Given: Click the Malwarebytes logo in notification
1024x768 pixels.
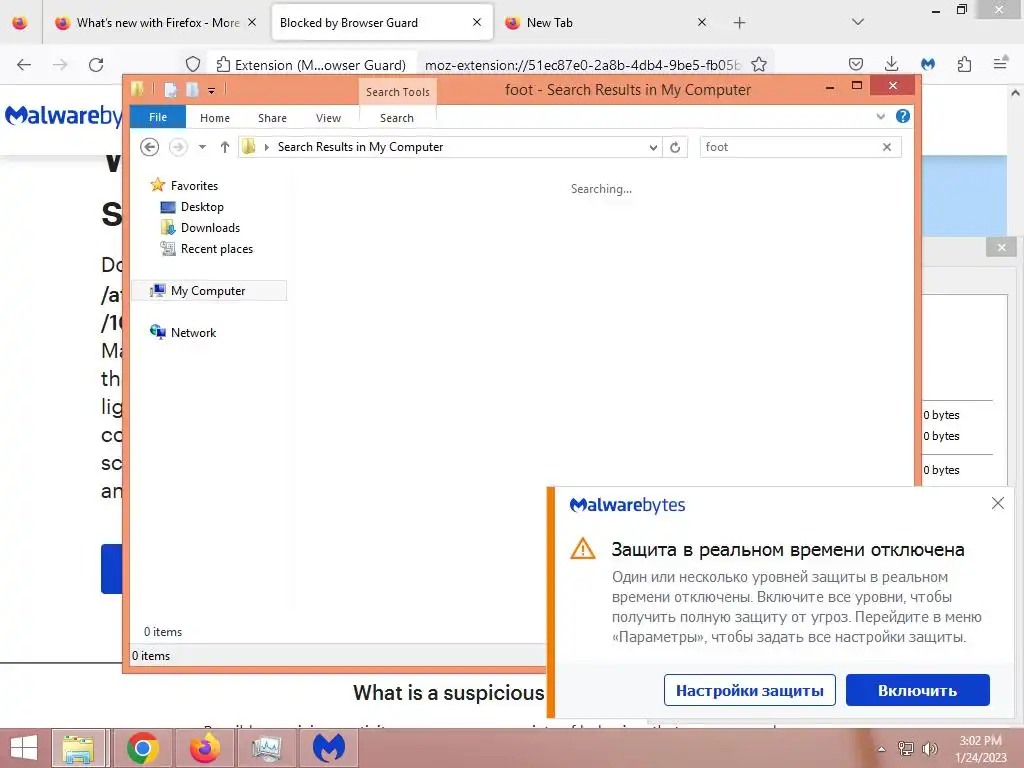Looking at the screenshot, I should coord(627,505).
